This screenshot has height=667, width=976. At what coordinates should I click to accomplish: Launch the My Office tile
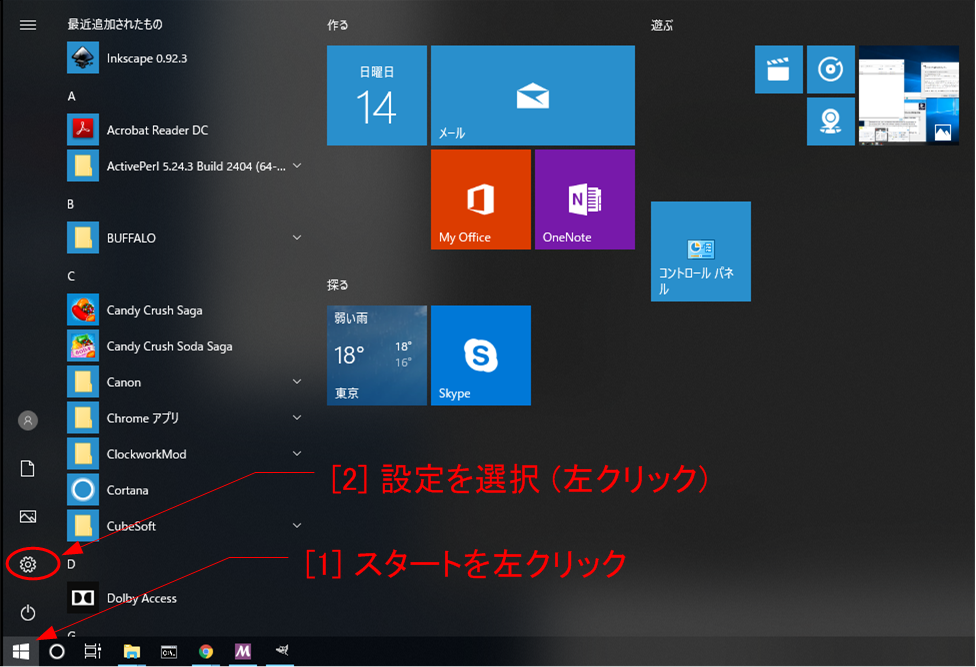[x=481, y=199]
